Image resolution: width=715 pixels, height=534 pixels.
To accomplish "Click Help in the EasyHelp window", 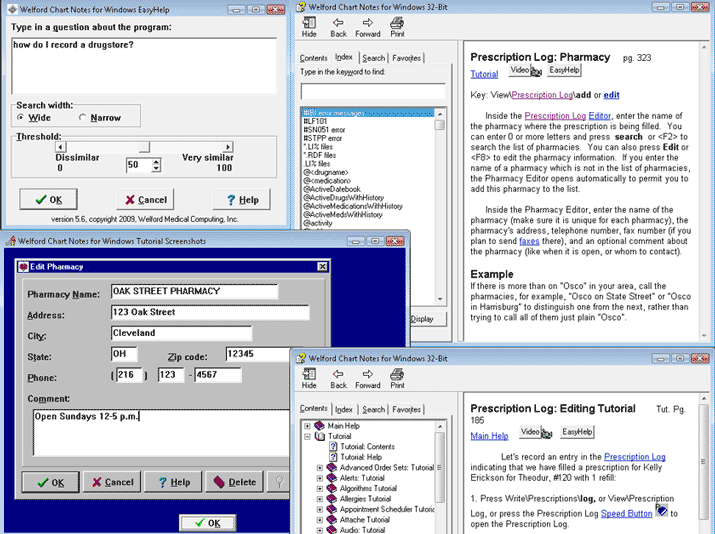I will point(242,199).
